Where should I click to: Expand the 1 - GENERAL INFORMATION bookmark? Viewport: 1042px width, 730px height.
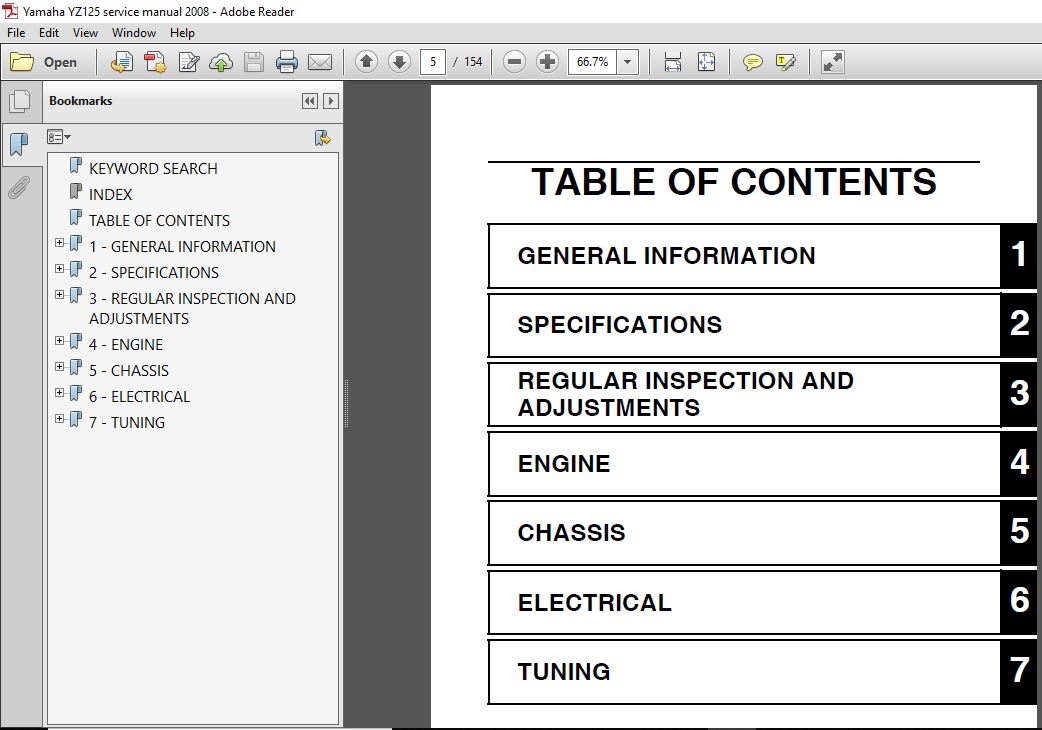60,243
